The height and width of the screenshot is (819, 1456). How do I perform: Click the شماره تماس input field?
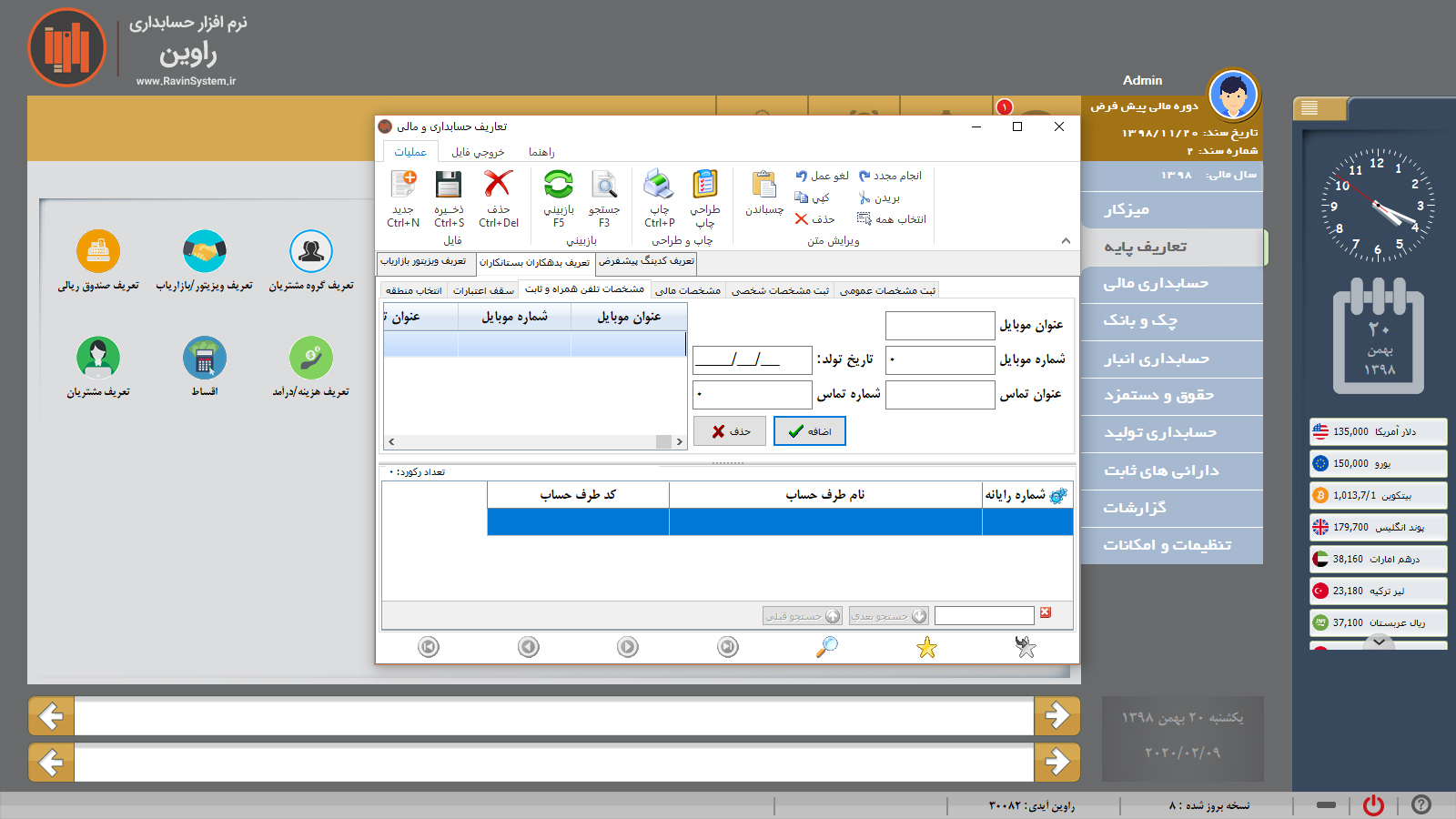point(752,394)
